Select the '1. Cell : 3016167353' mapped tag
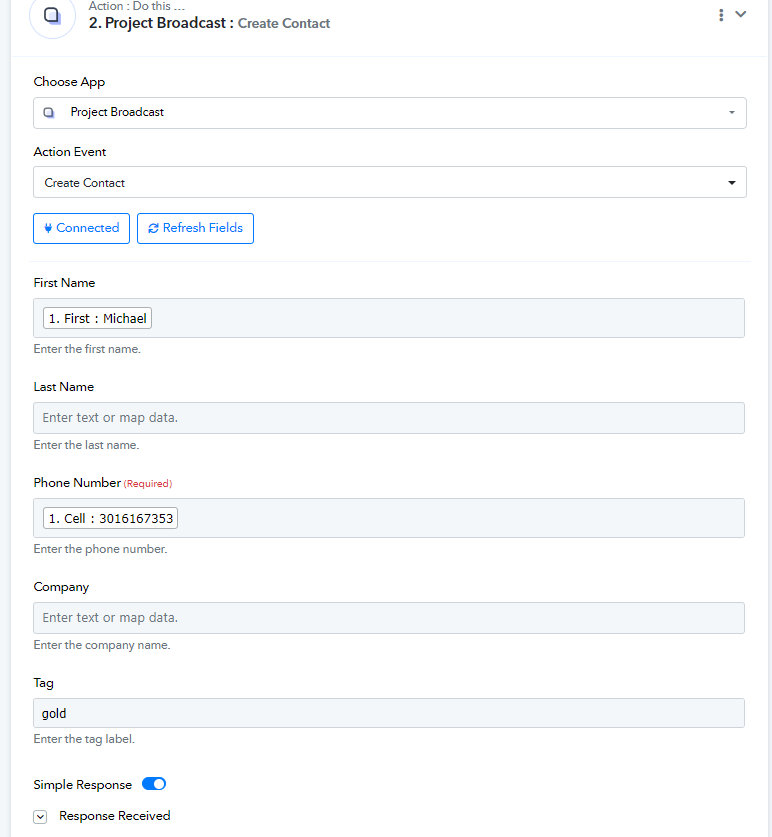Screen dimensions: 772x837 tap(111, 518)
